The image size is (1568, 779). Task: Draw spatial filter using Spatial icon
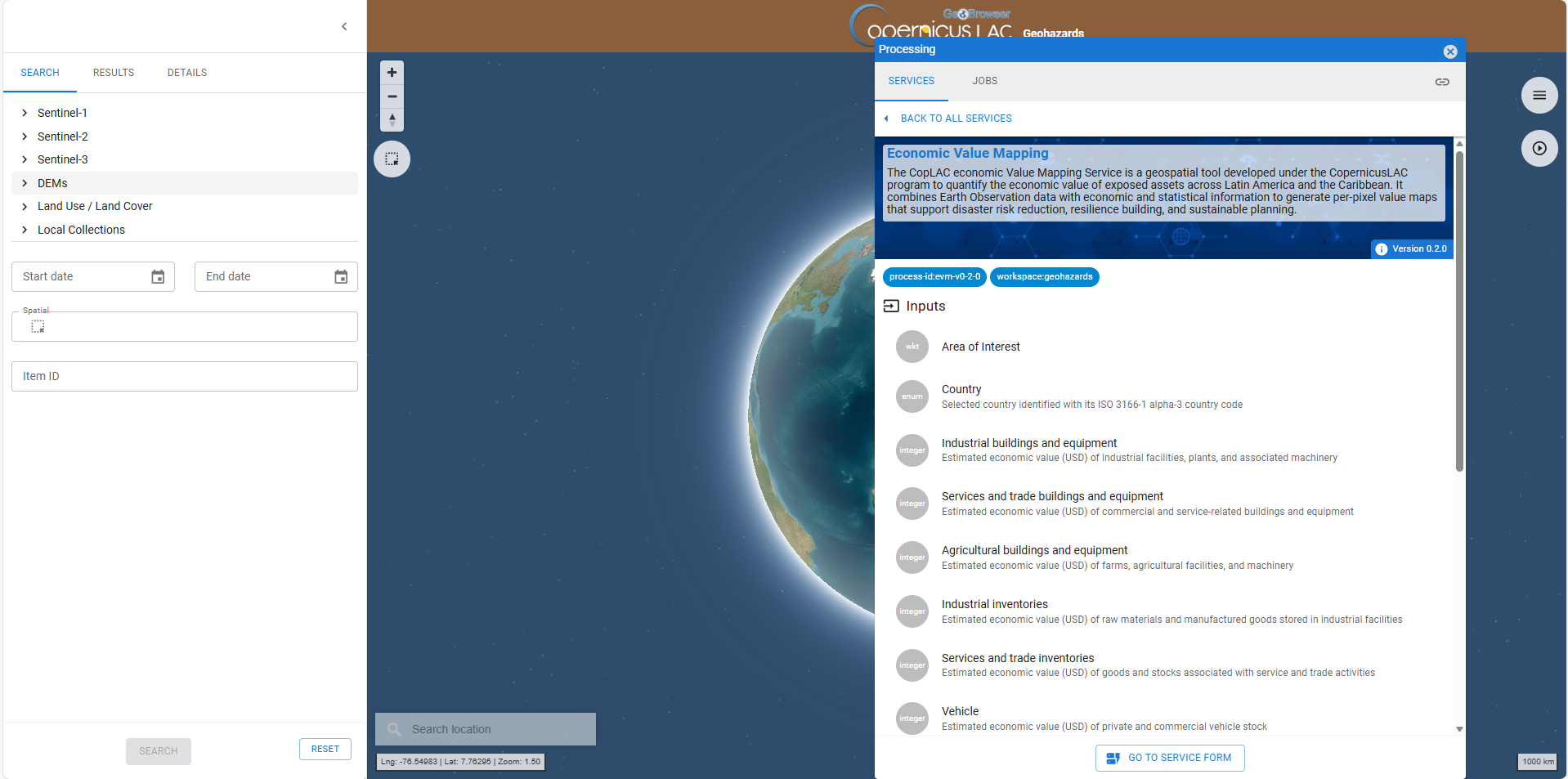point(38,327)
